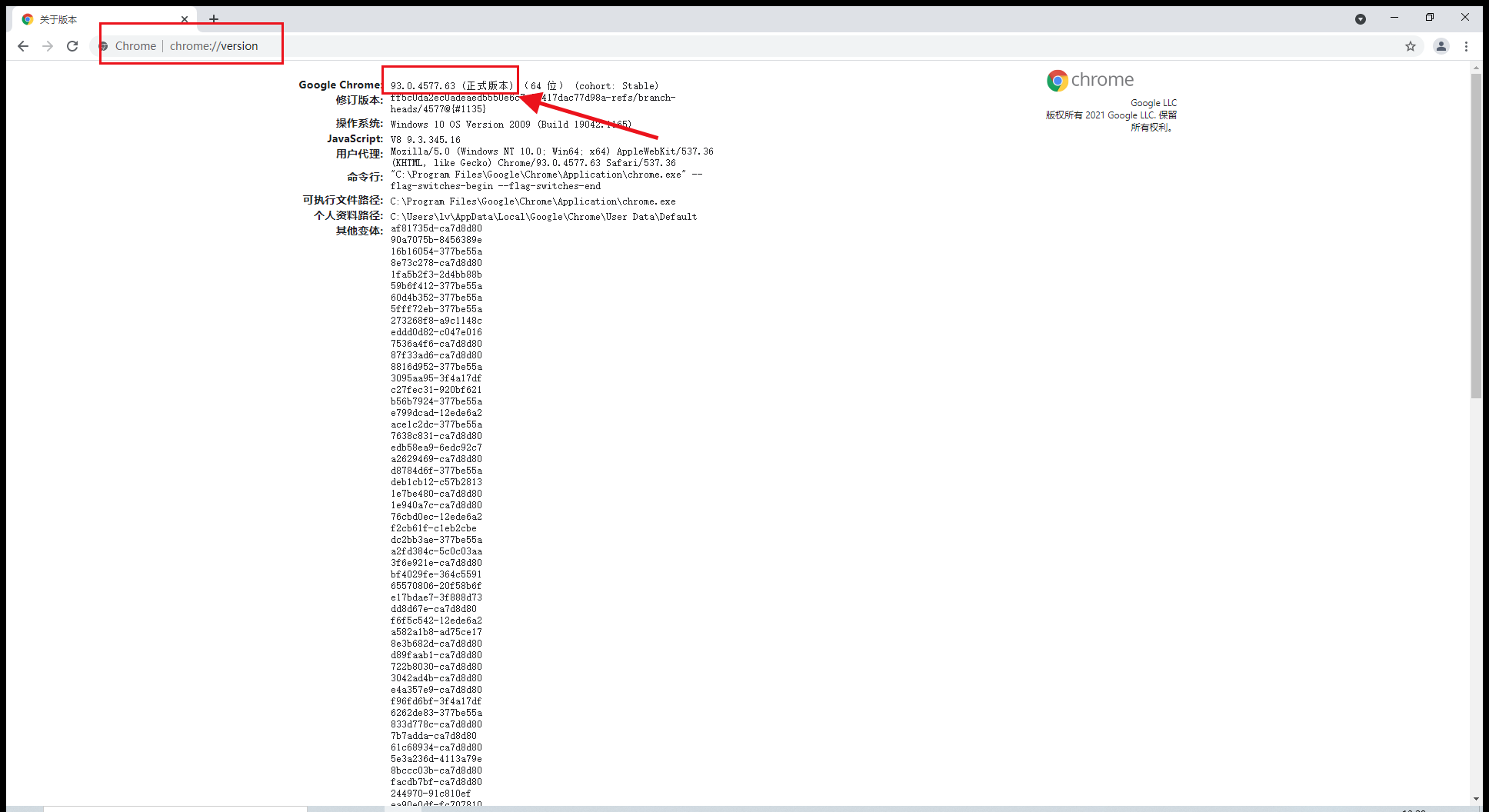
Task: Click the vertical scrollbar thumb
Action: click(1476, 235)
